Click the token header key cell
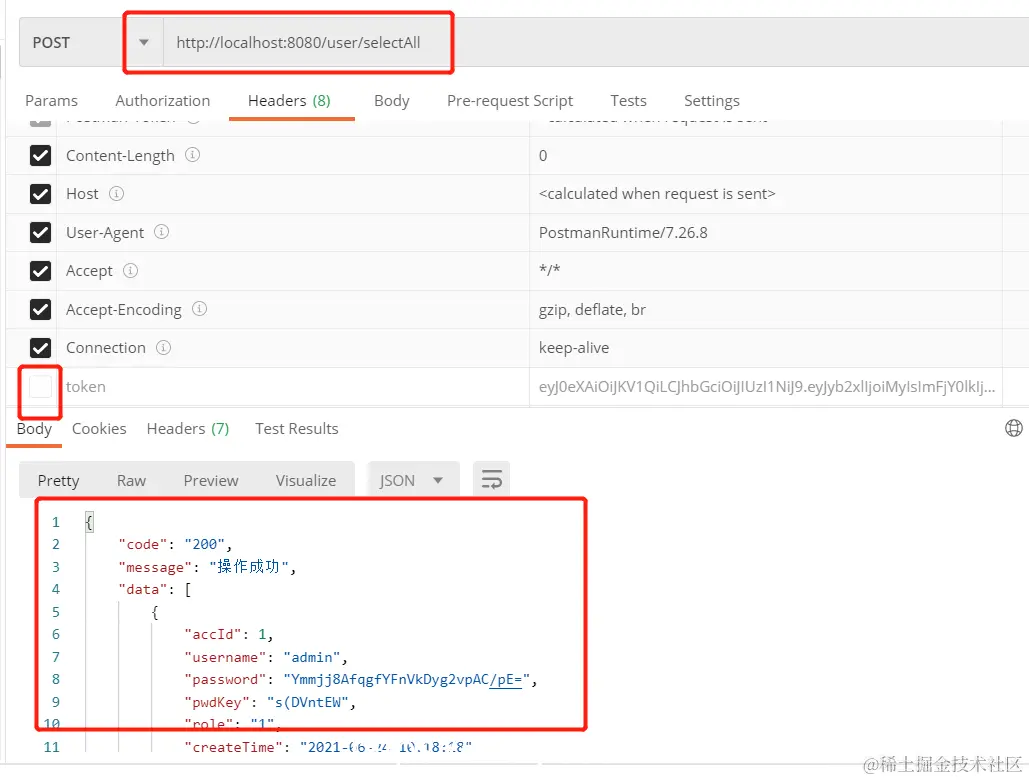Viewport: 1029px width, 781px height. point(293,387)
